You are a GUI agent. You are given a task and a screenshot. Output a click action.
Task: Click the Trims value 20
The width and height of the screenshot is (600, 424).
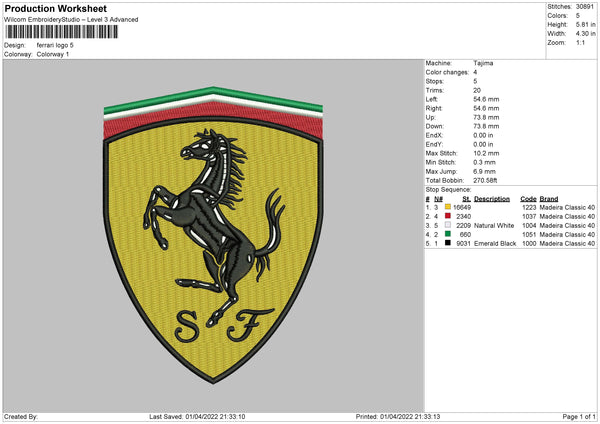point(477,90)
